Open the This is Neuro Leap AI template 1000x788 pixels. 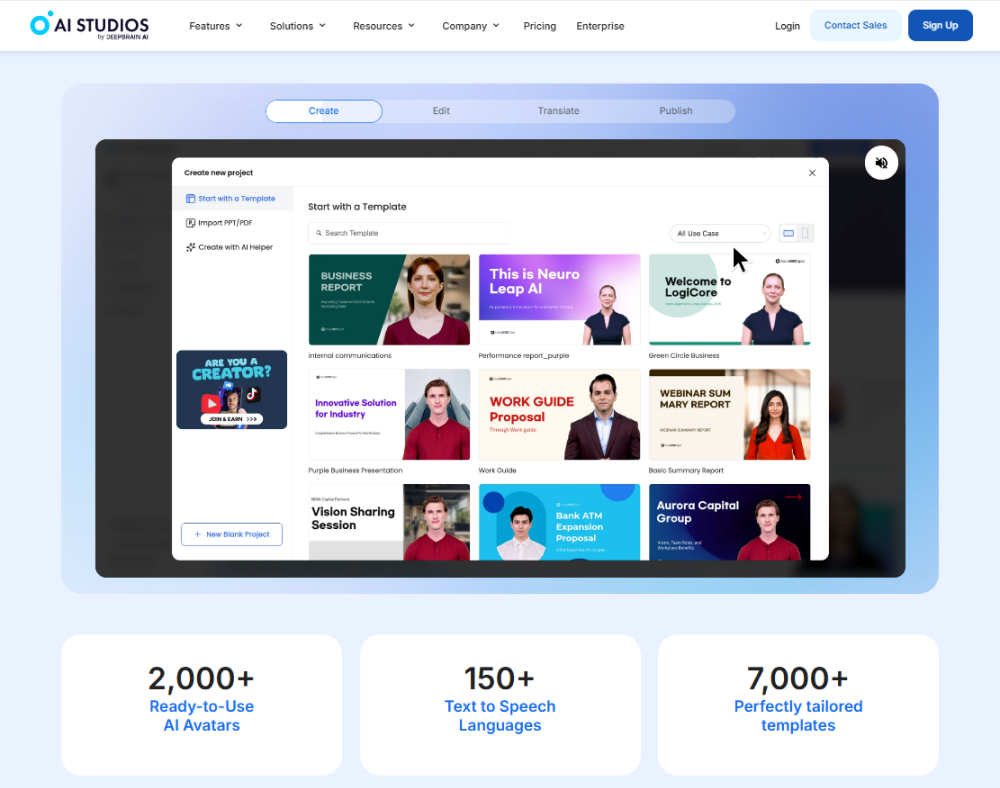click(x=559, y=300)
